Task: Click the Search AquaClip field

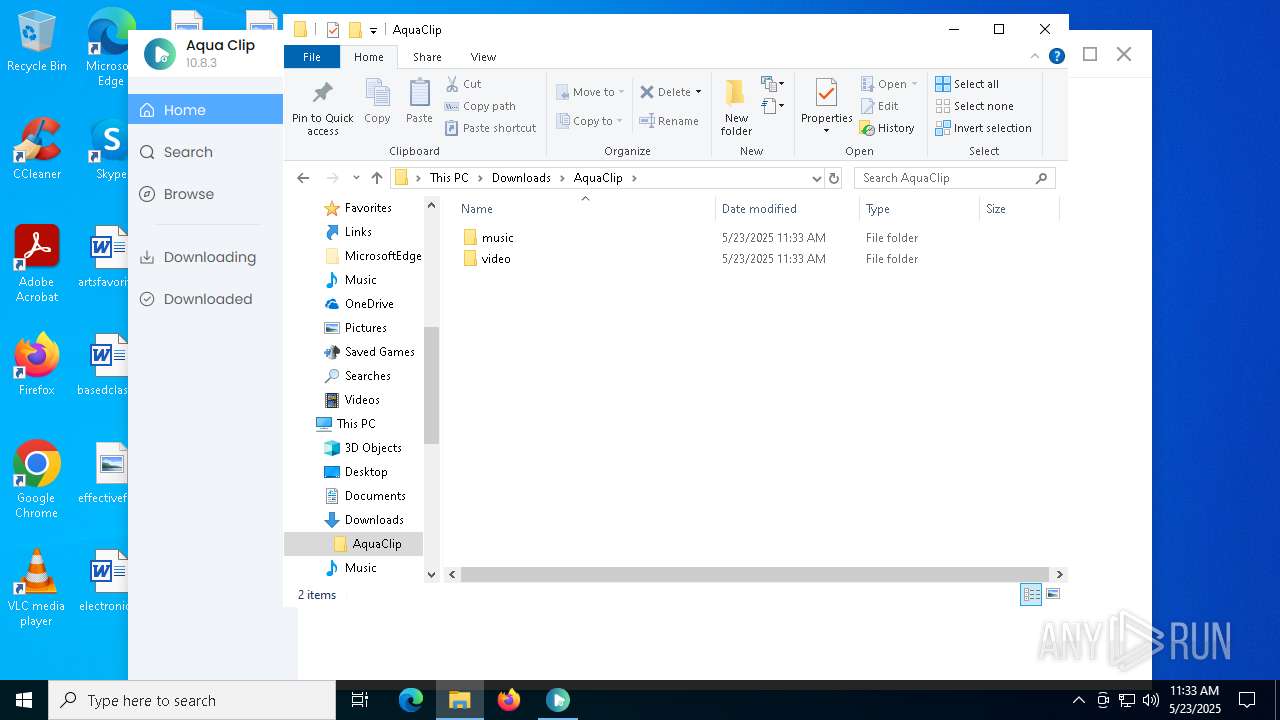Action: click(954, 178)
